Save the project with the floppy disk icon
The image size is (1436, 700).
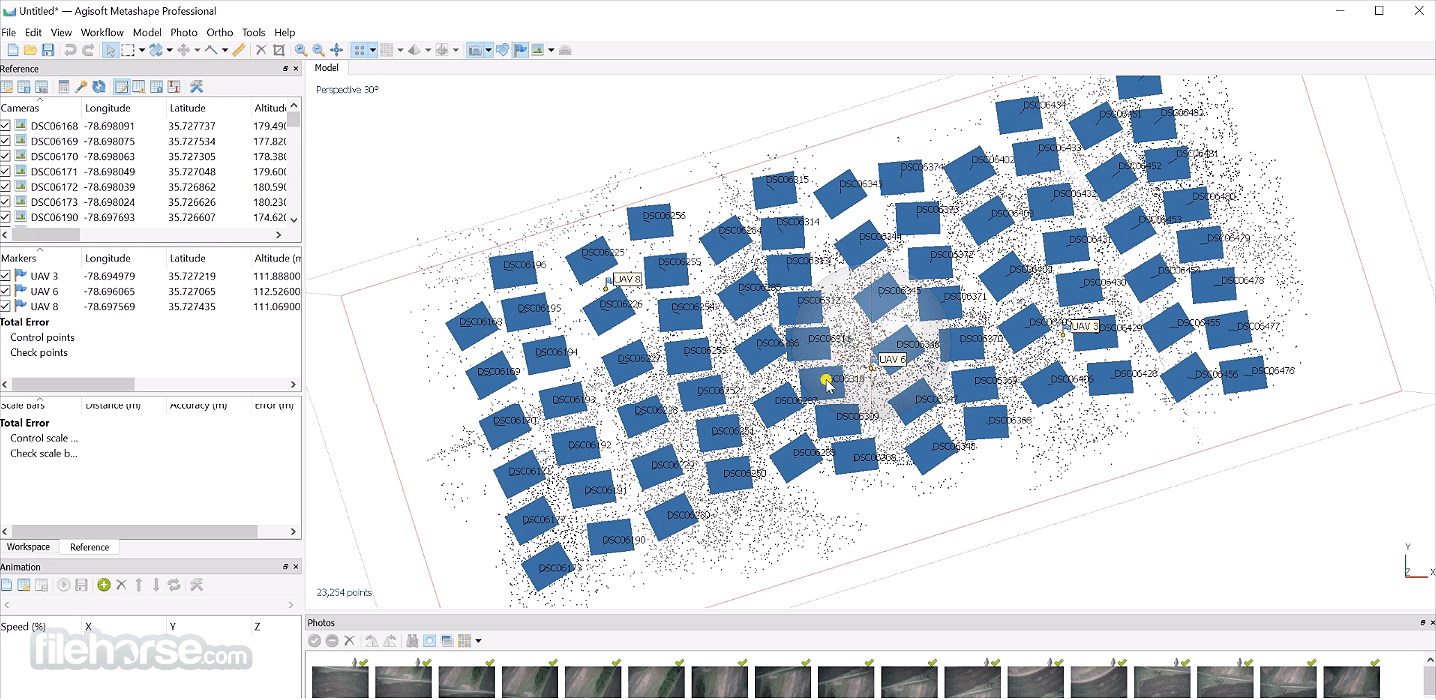(48, 50)
